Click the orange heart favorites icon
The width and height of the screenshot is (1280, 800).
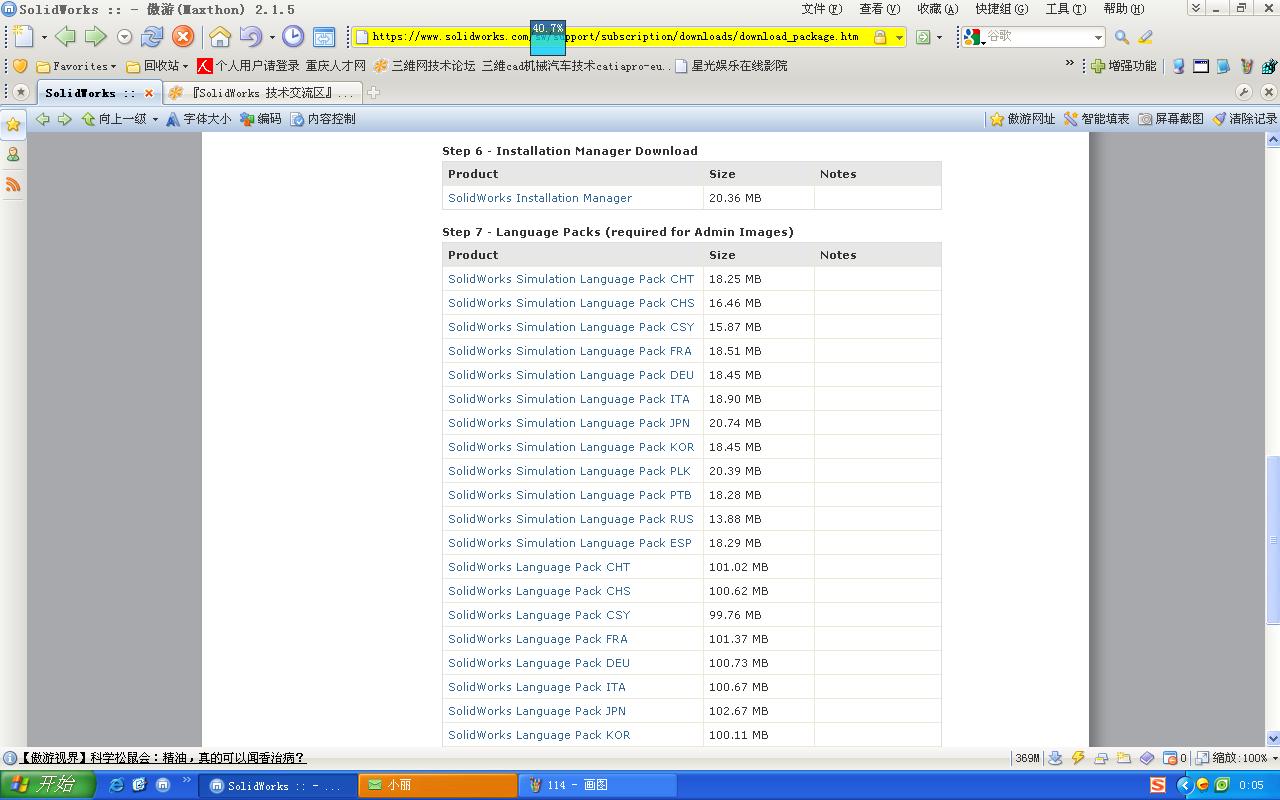tap(19, 66)
